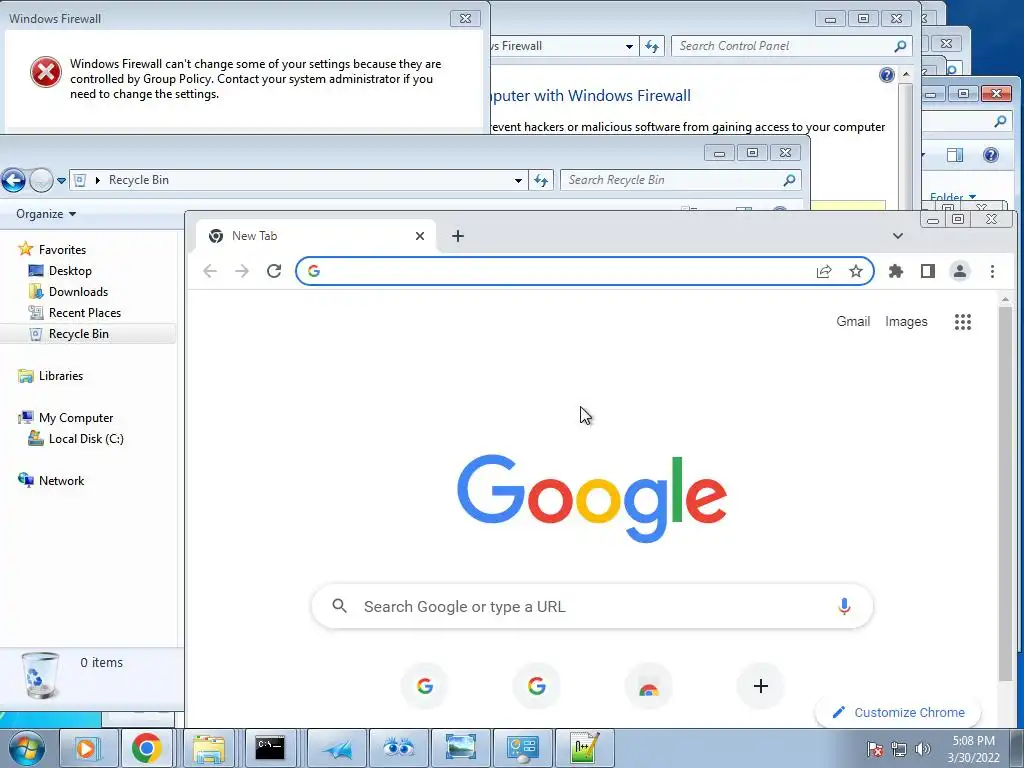Open Windows Media Player from taskbar
This screenshot has height=768, width=1024.
(x=86, y=748)
